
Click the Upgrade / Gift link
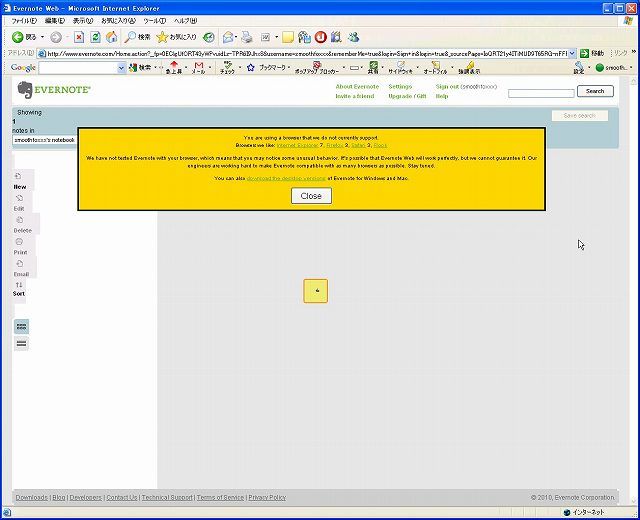(x=407, y=96)
